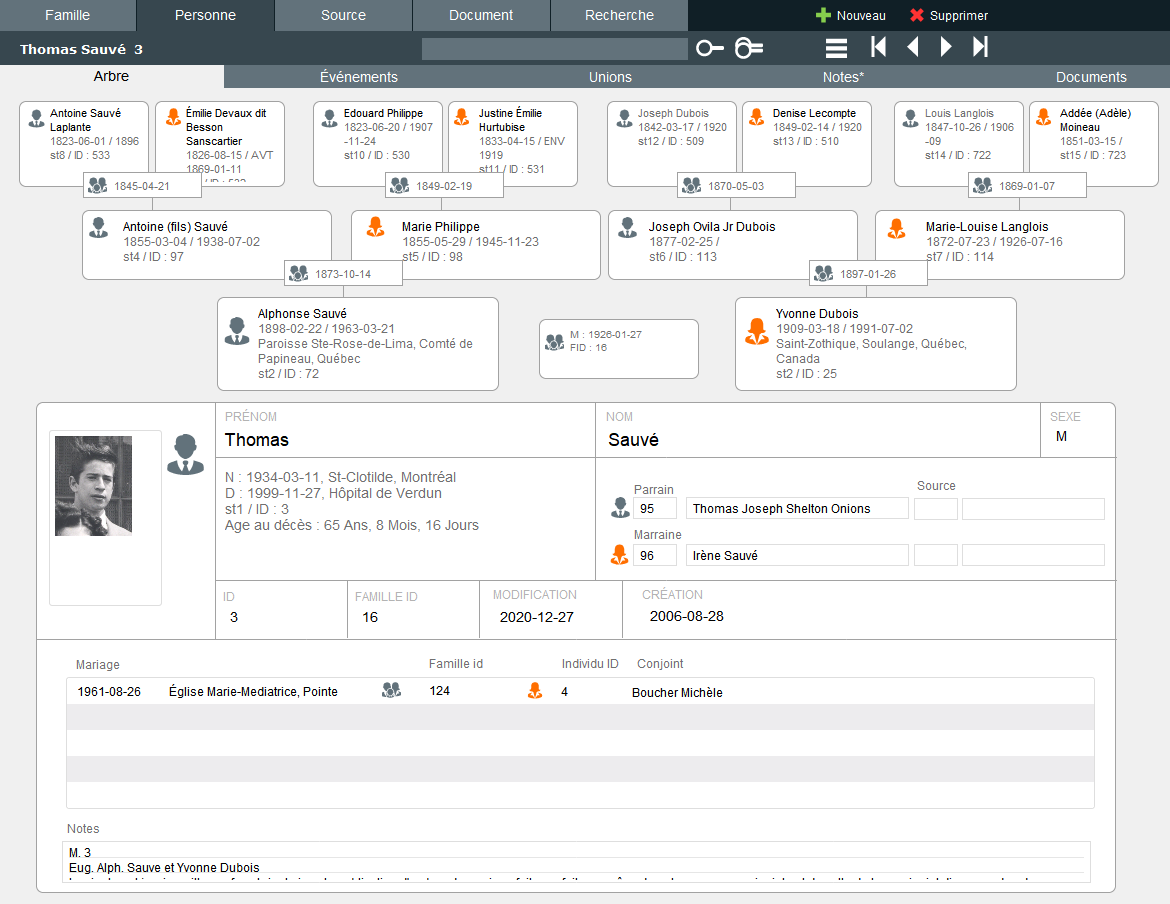Click the 1873-10-14 marriage couple icon

[x=298, y=274]
